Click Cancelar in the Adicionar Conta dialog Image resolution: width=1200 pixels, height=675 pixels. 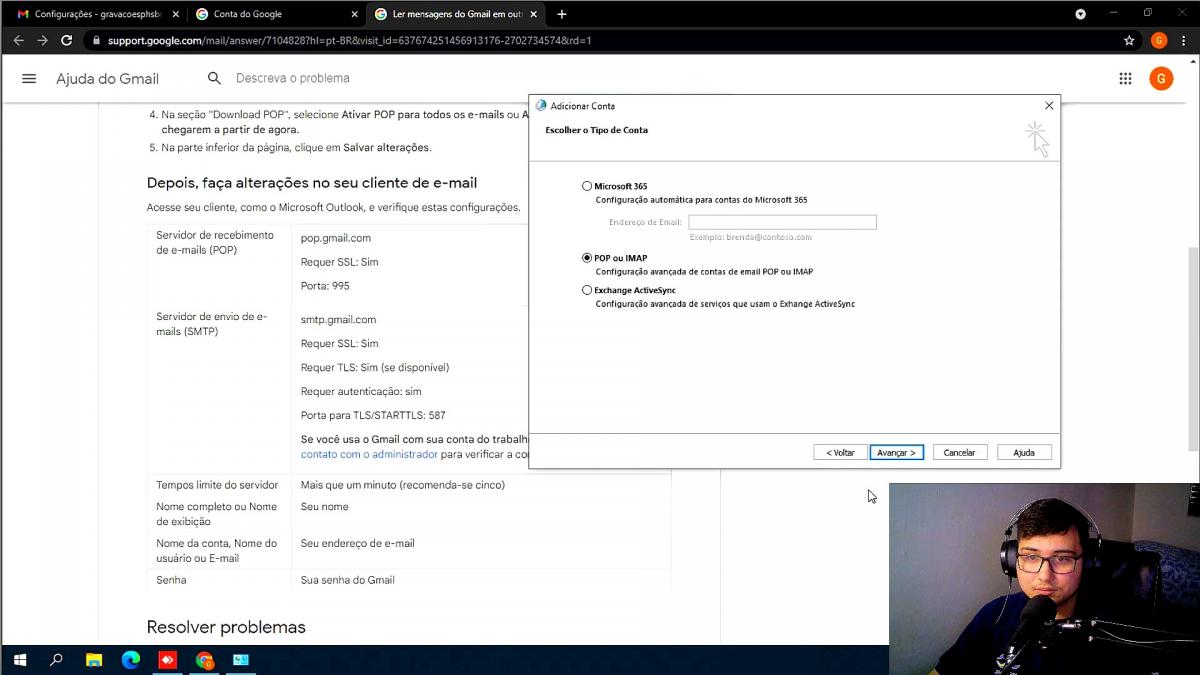click(x=960, y=453)
